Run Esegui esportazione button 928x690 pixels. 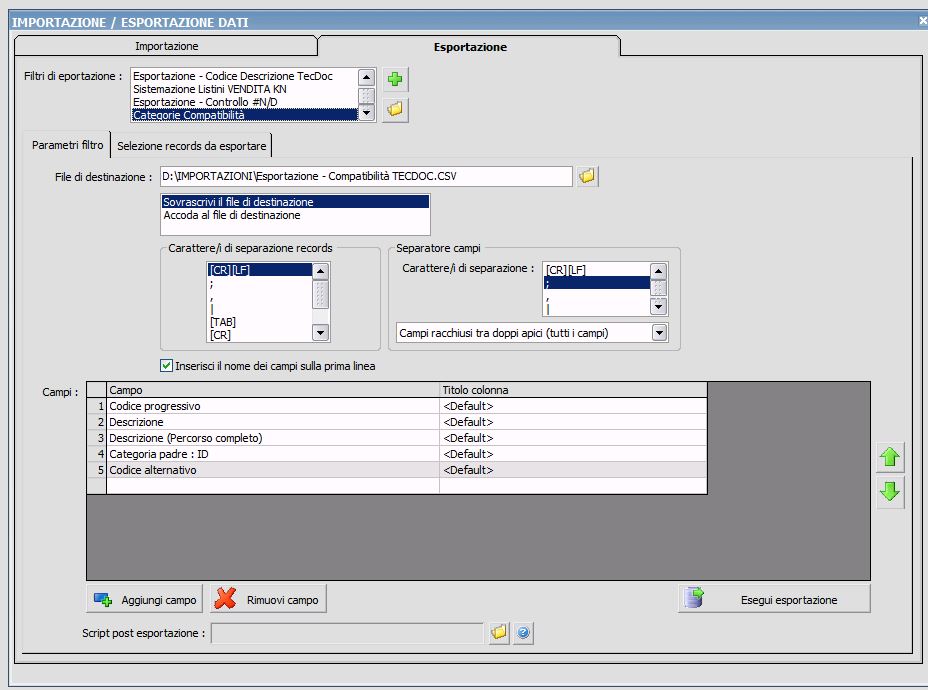(774, 599)
